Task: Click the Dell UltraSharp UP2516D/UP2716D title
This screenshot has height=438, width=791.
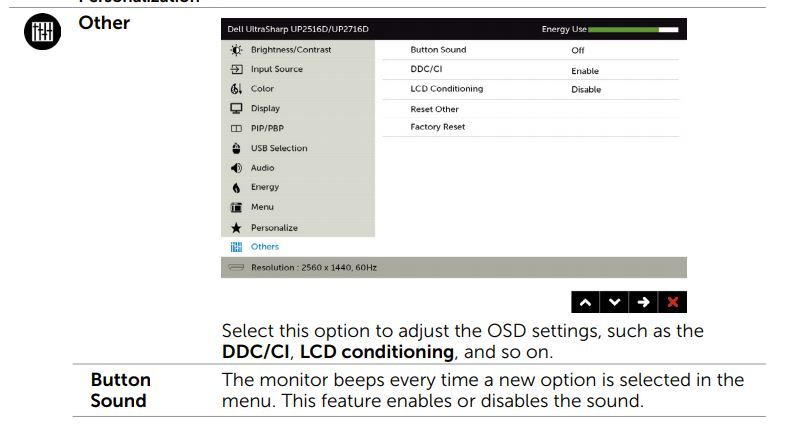Action: click(x=298, y=29)
